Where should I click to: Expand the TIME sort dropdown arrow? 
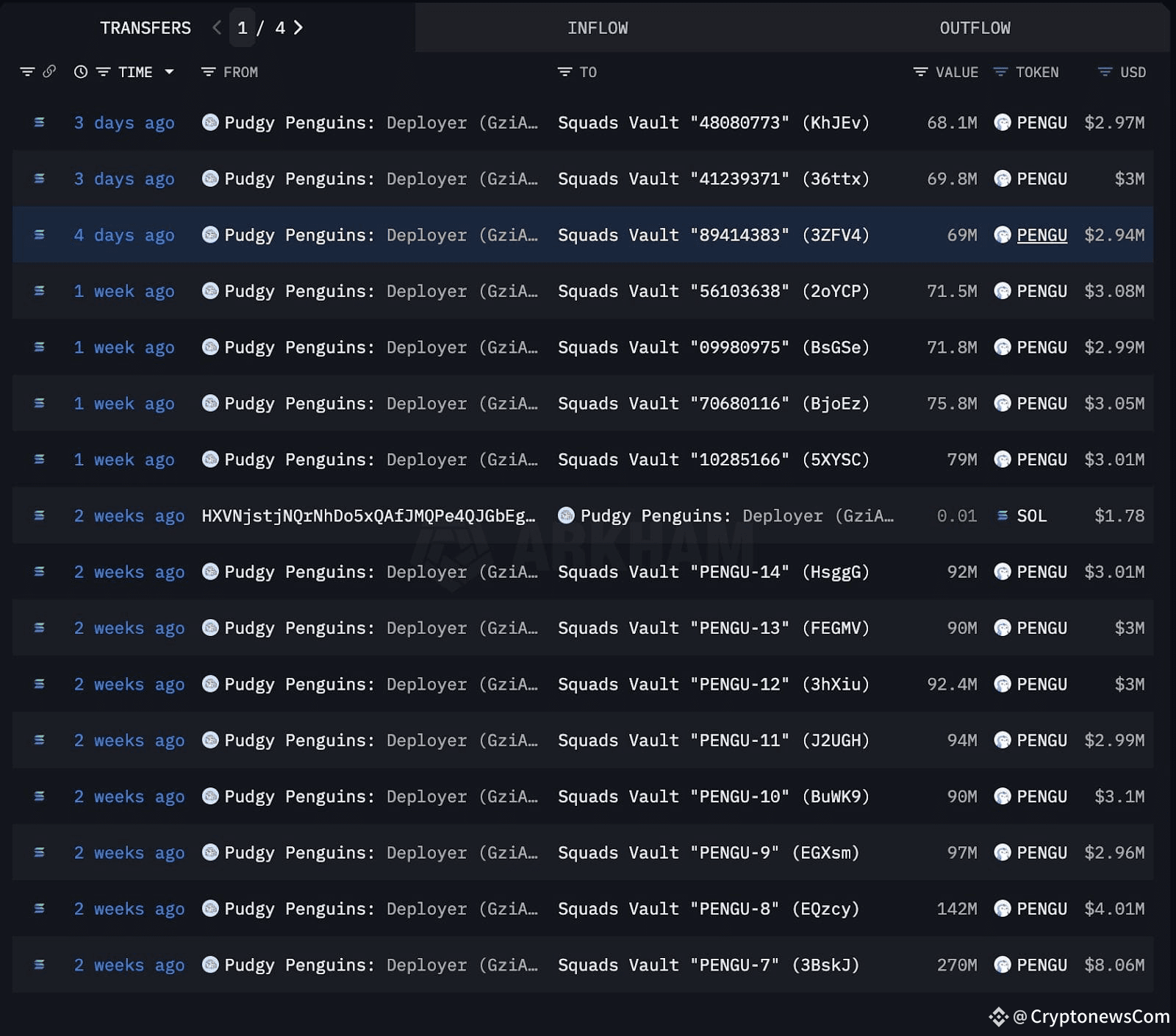[x=169, y=72]
